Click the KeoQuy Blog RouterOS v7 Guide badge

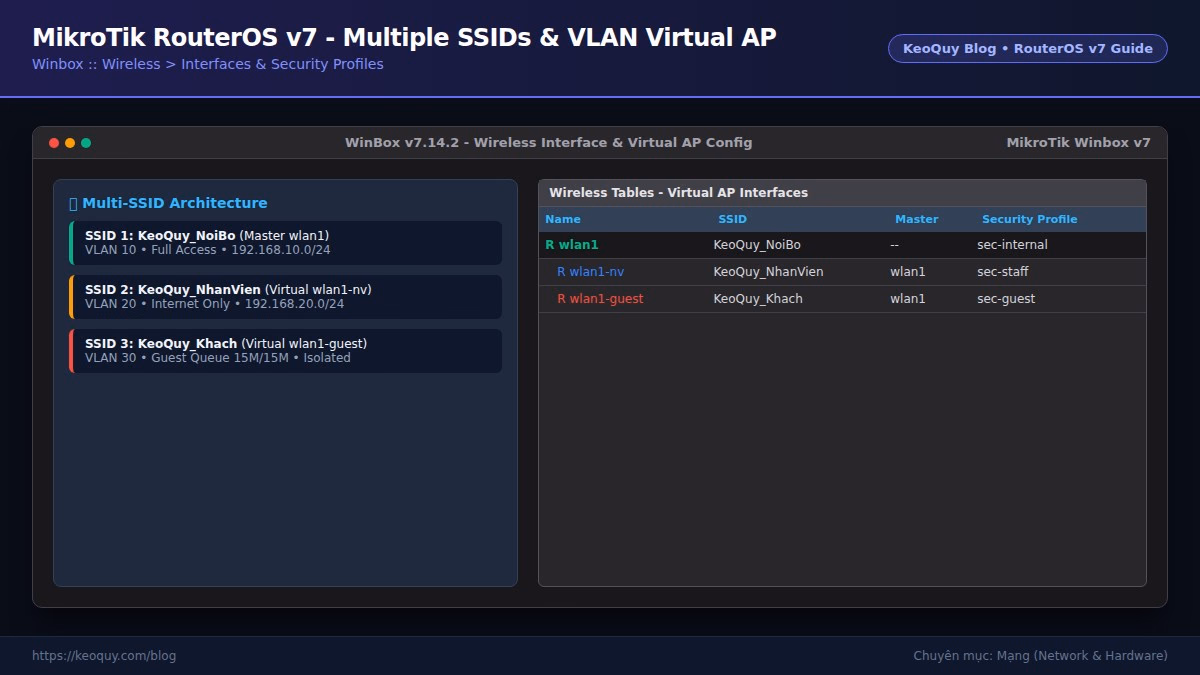tap(1028, 48)
